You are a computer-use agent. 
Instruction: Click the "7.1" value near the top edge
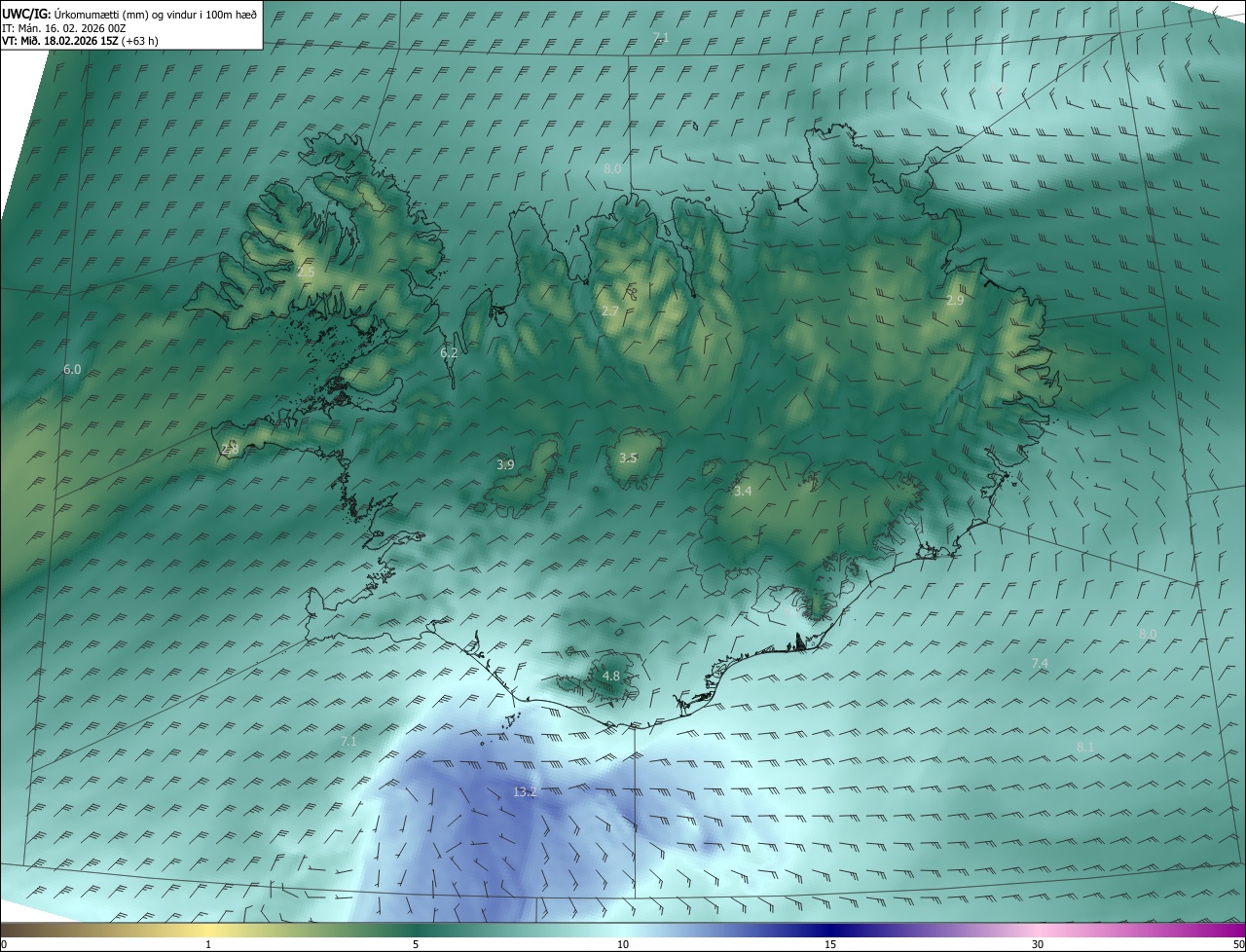[x=661, y=37]
